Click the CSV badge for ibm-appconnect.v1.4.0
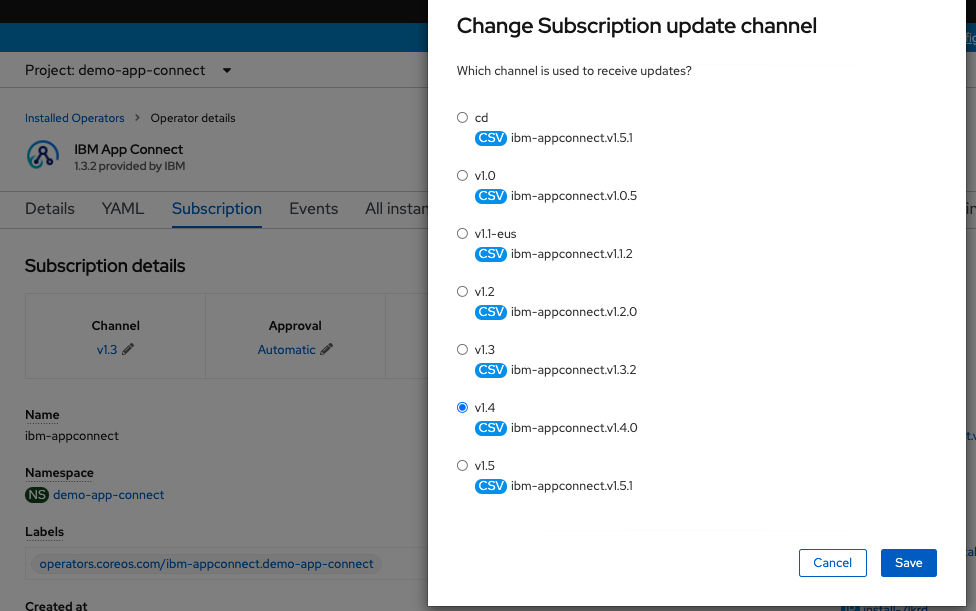This screenshot has width=976, height=611. coord(490,428)
